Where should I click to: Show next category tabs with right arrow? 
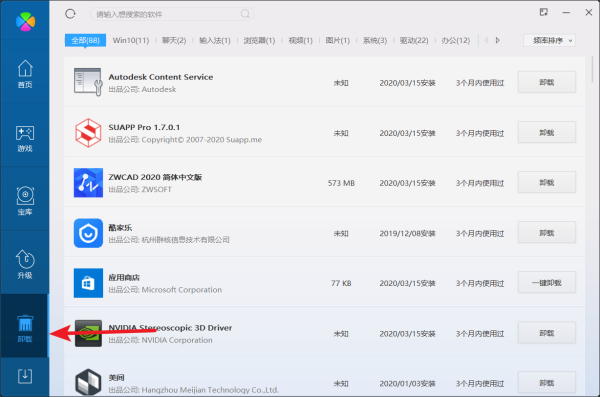[x=497, y=40]
